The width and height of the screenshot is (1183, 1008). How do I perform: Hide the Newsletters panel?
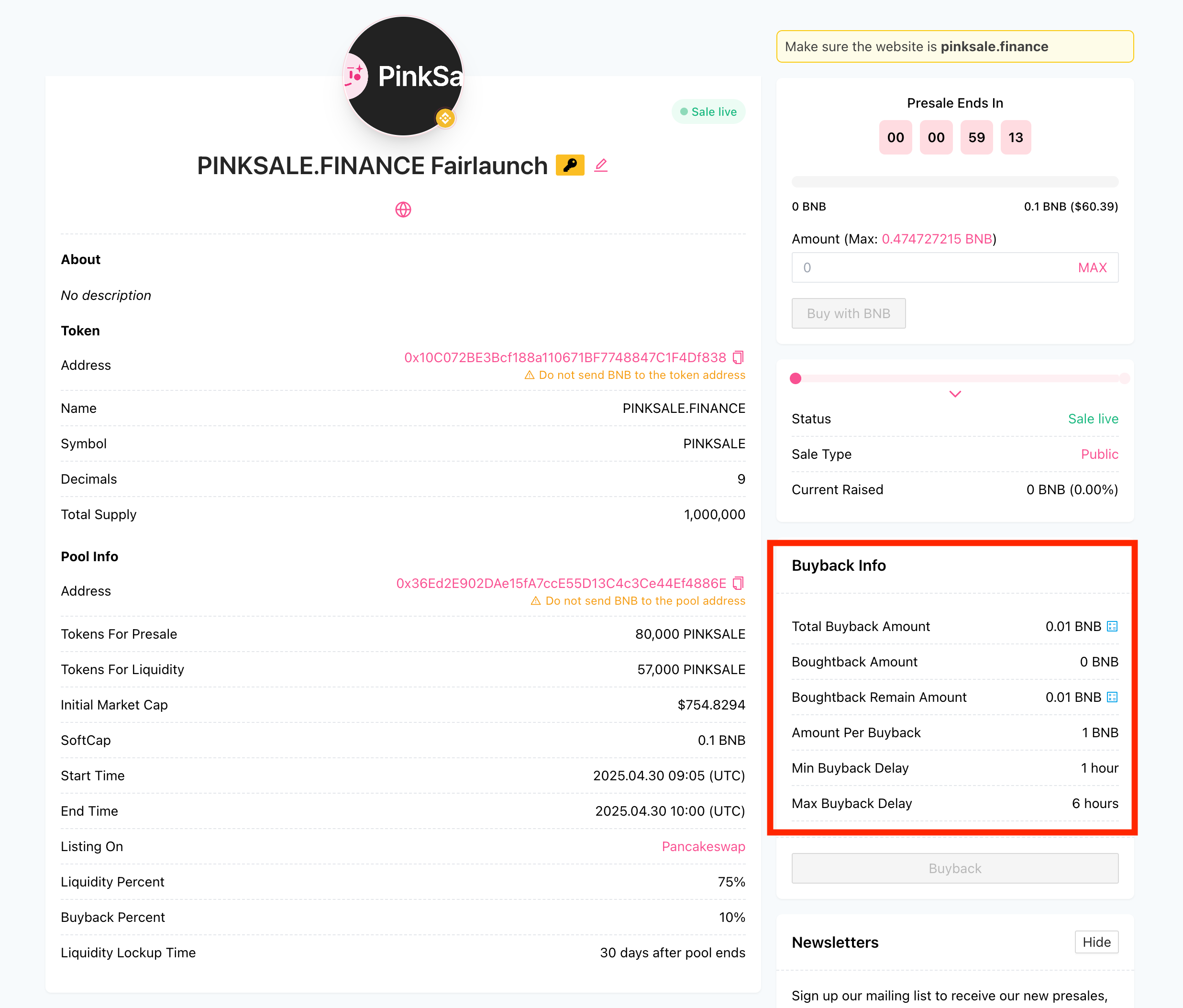pyautogui.click(x=1096, y=942)
